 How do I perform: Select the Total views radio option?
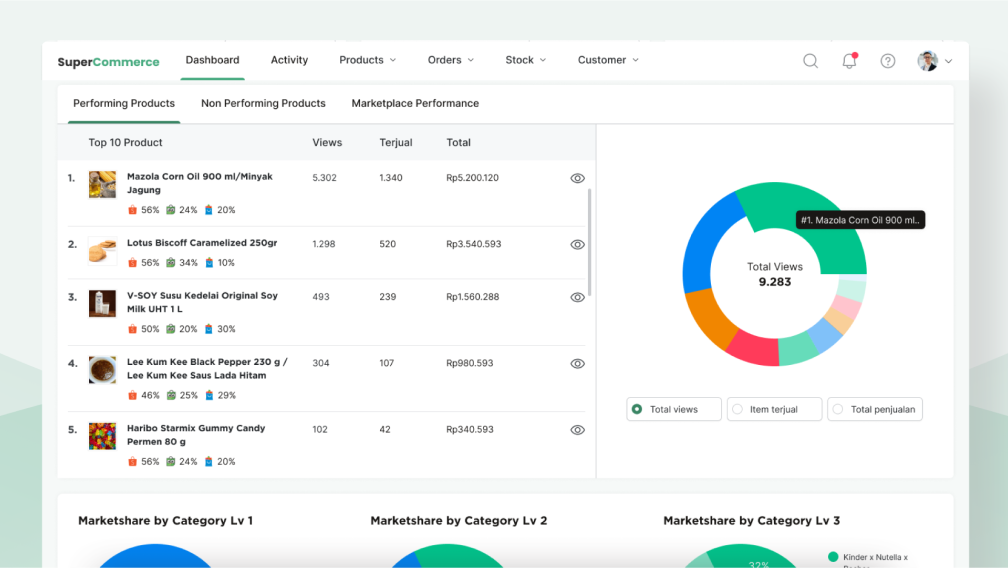674,409
